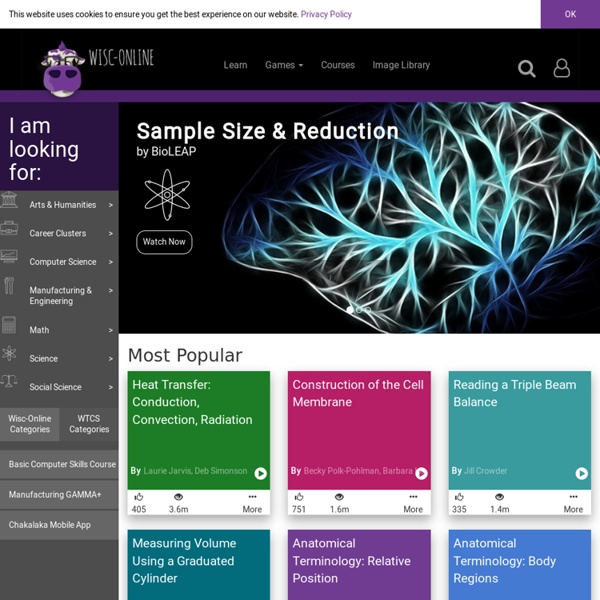
Task: Click the Career Clusters briefcase icon
Action: (x=9, y=228)
